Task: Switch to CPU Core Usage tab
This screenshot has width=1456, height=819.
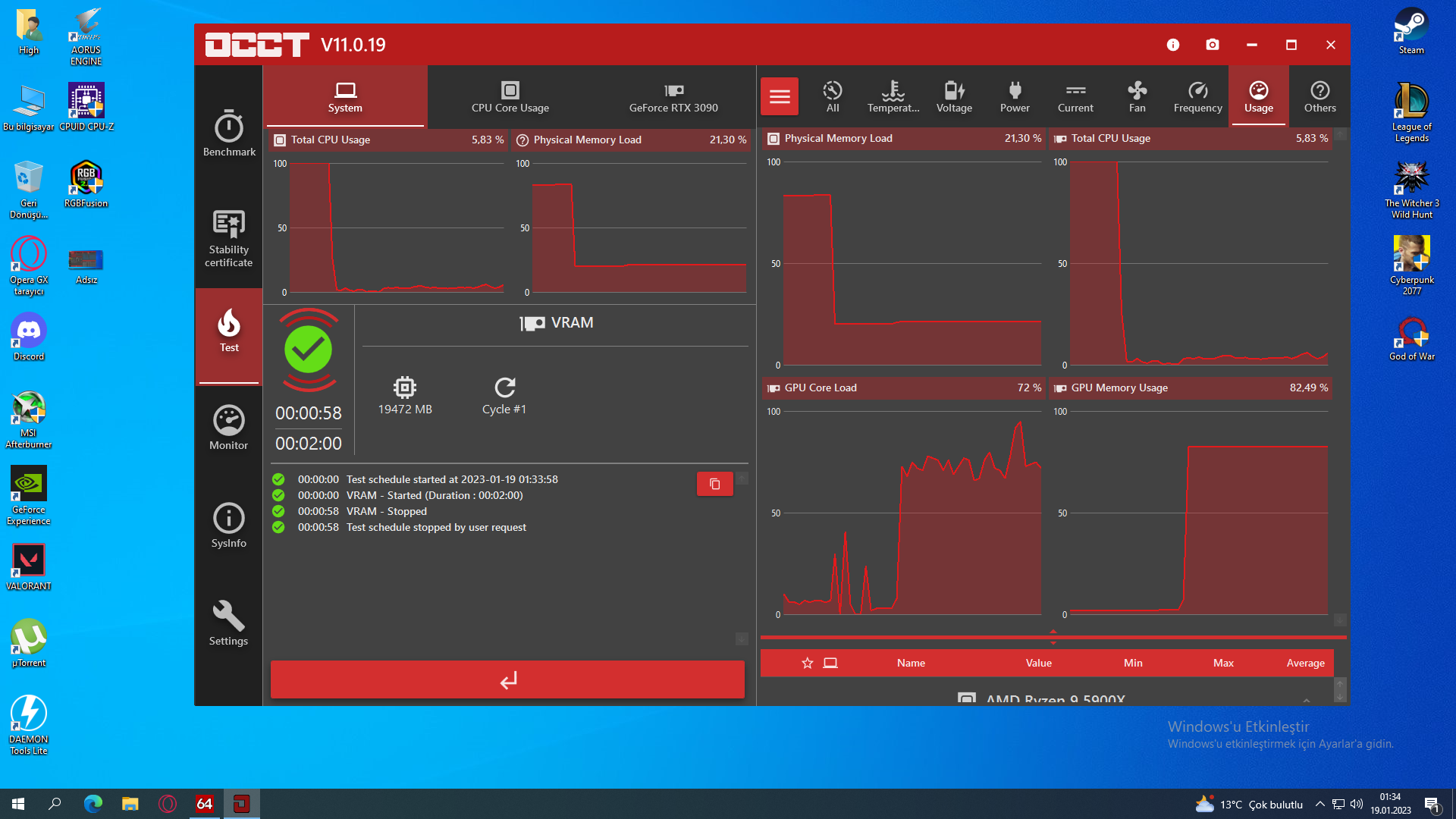Action: 510,96
